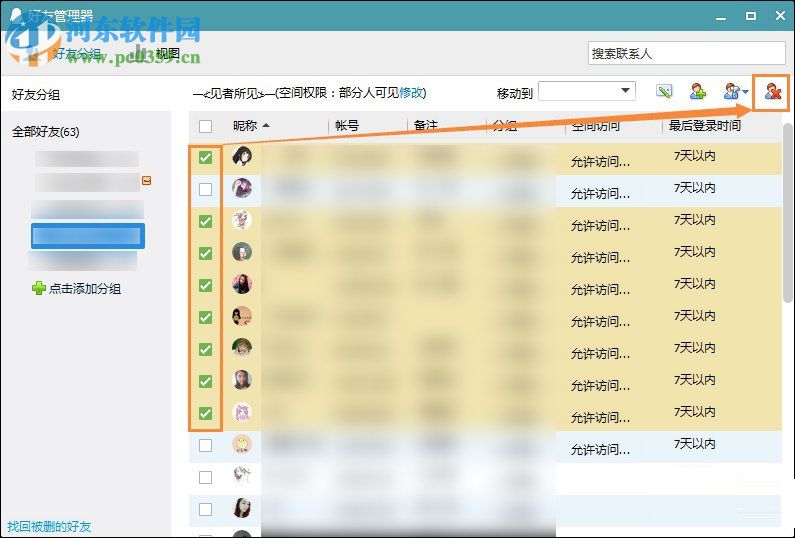This screenshot has width=795, height=538.
Task: Click the avatar in the fourth friend row
Action: coord(242,252)
